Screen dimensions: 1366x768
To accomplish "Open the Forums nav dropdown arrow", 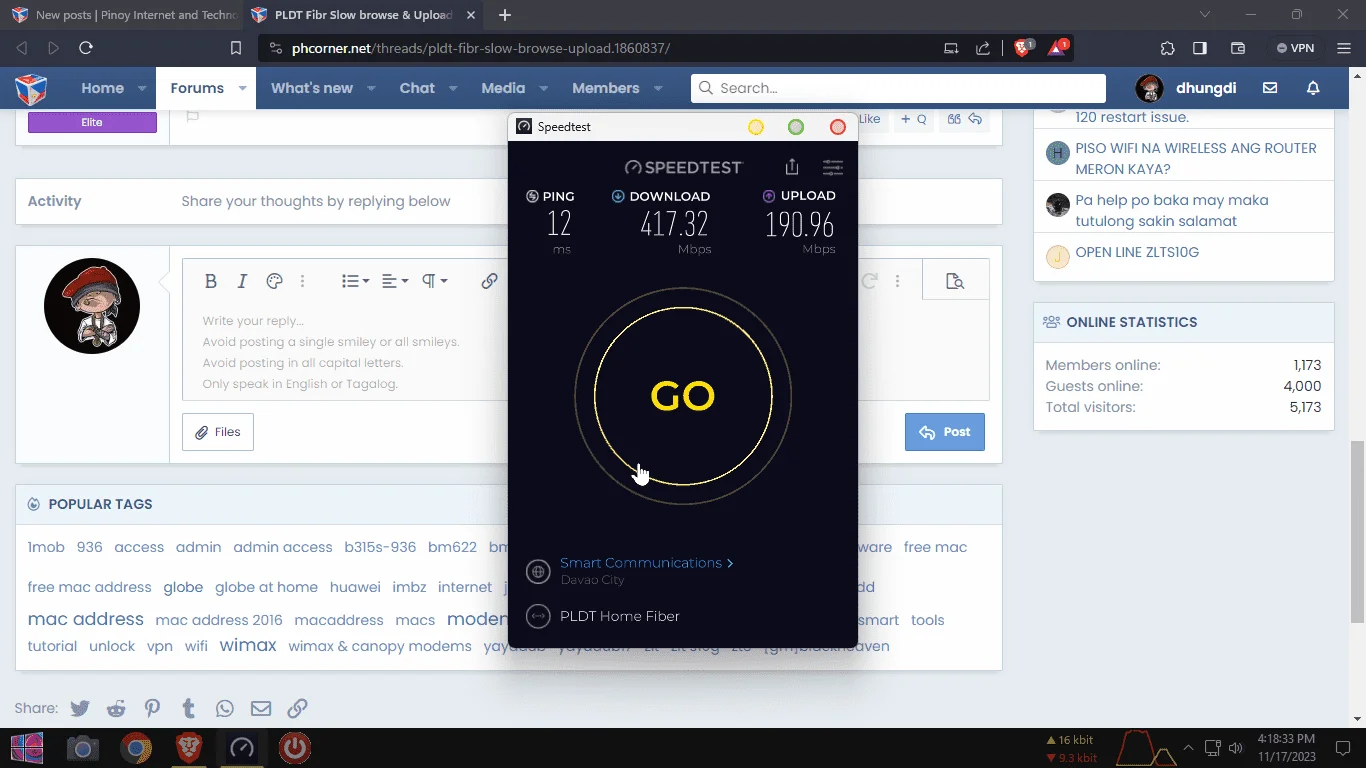I will (x=242, y=88).
